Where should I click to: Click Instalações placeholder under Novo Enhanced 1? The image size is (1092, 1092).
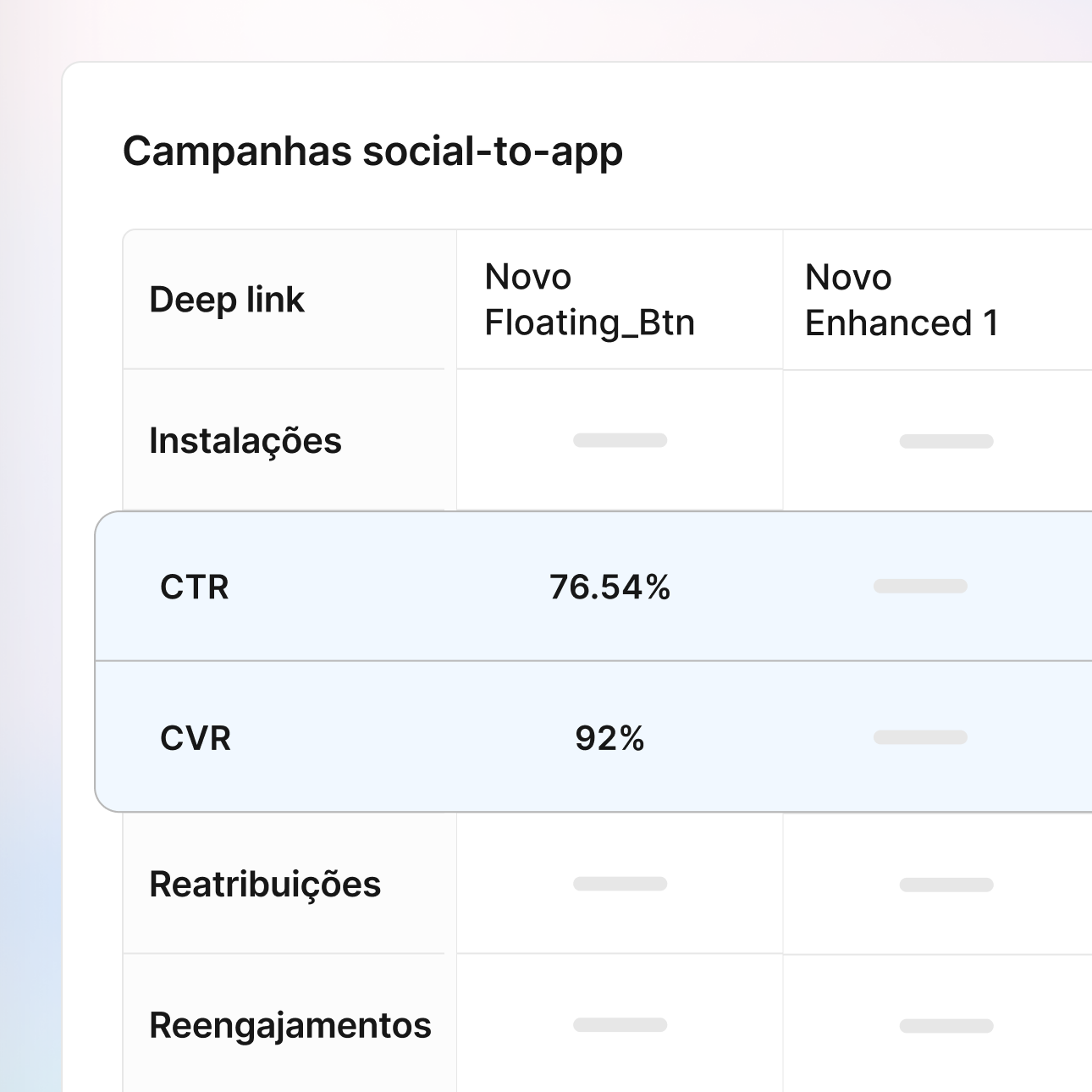click(x=946, y=441)
